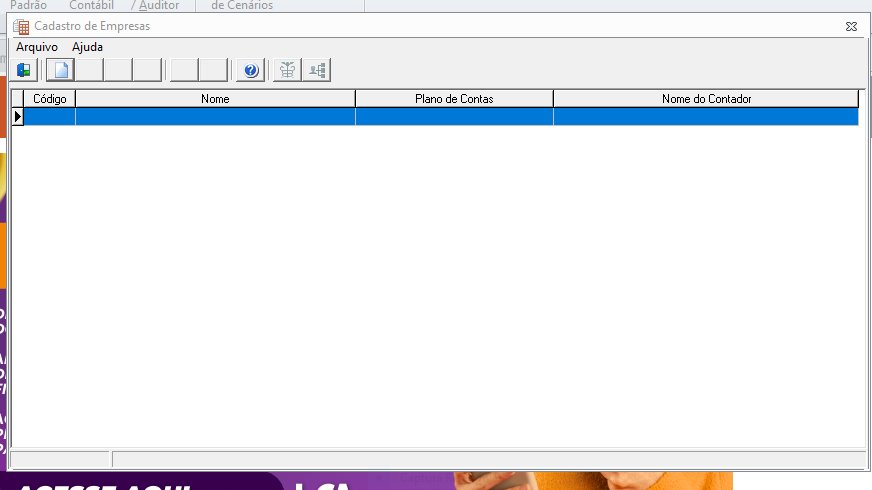
Task: Open help via blue question mark icon
Action: click(x=251, y=70)
